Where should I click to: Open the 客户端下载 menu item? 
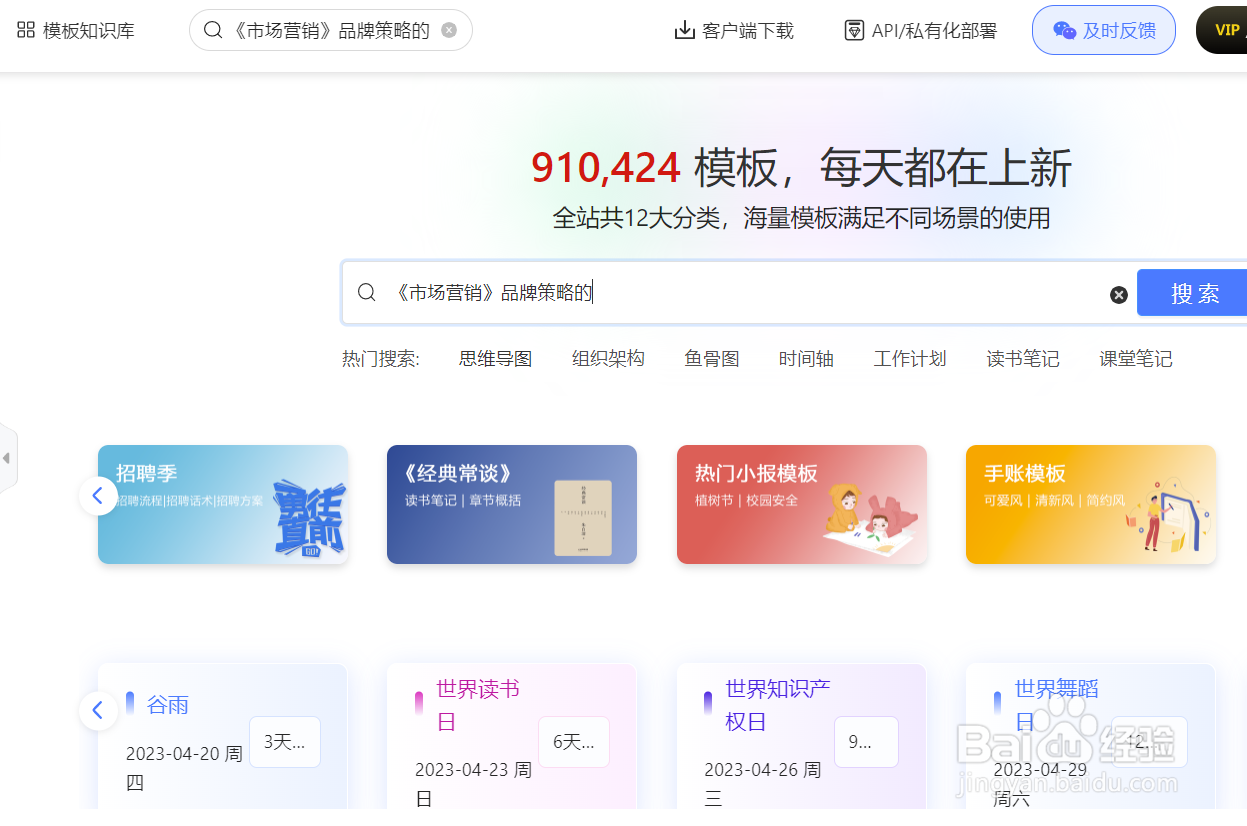734,30
